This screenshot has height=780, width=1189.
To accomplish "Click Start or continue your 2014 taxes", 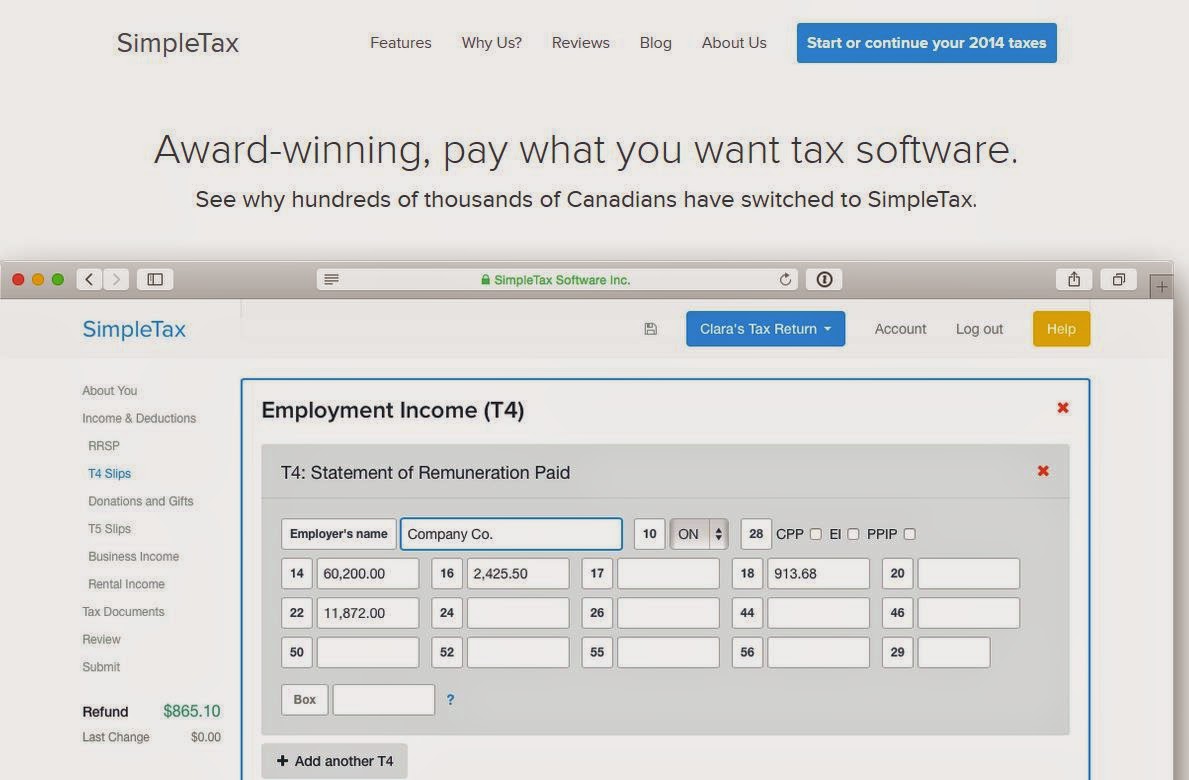I will (926, 43).
